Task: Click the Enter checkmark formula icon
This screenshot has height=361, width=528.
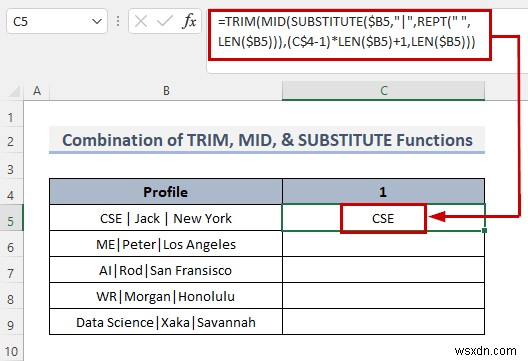Action: click(165, 22)
